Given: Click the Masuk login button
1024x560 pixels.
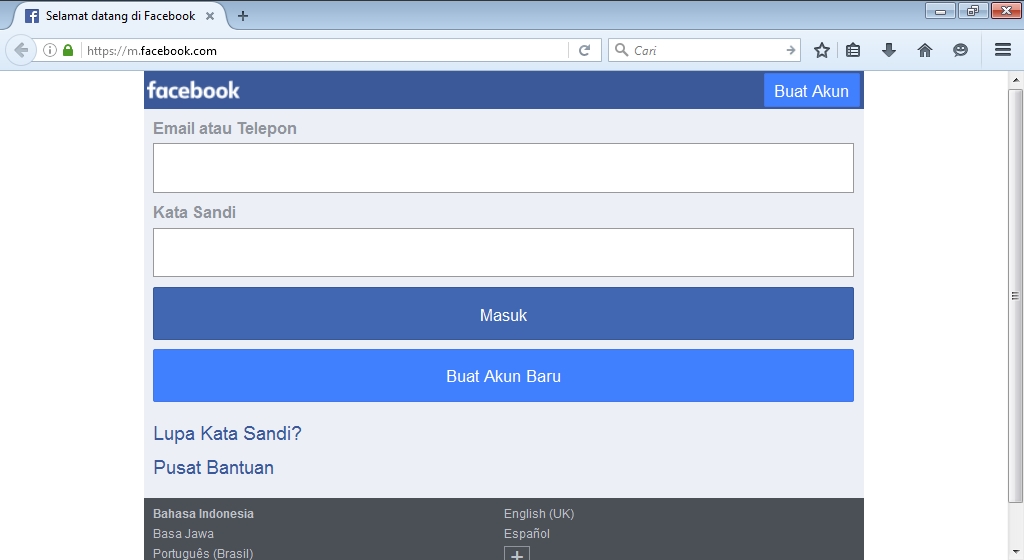Looking at the screenshot, I should coord(503,314).
